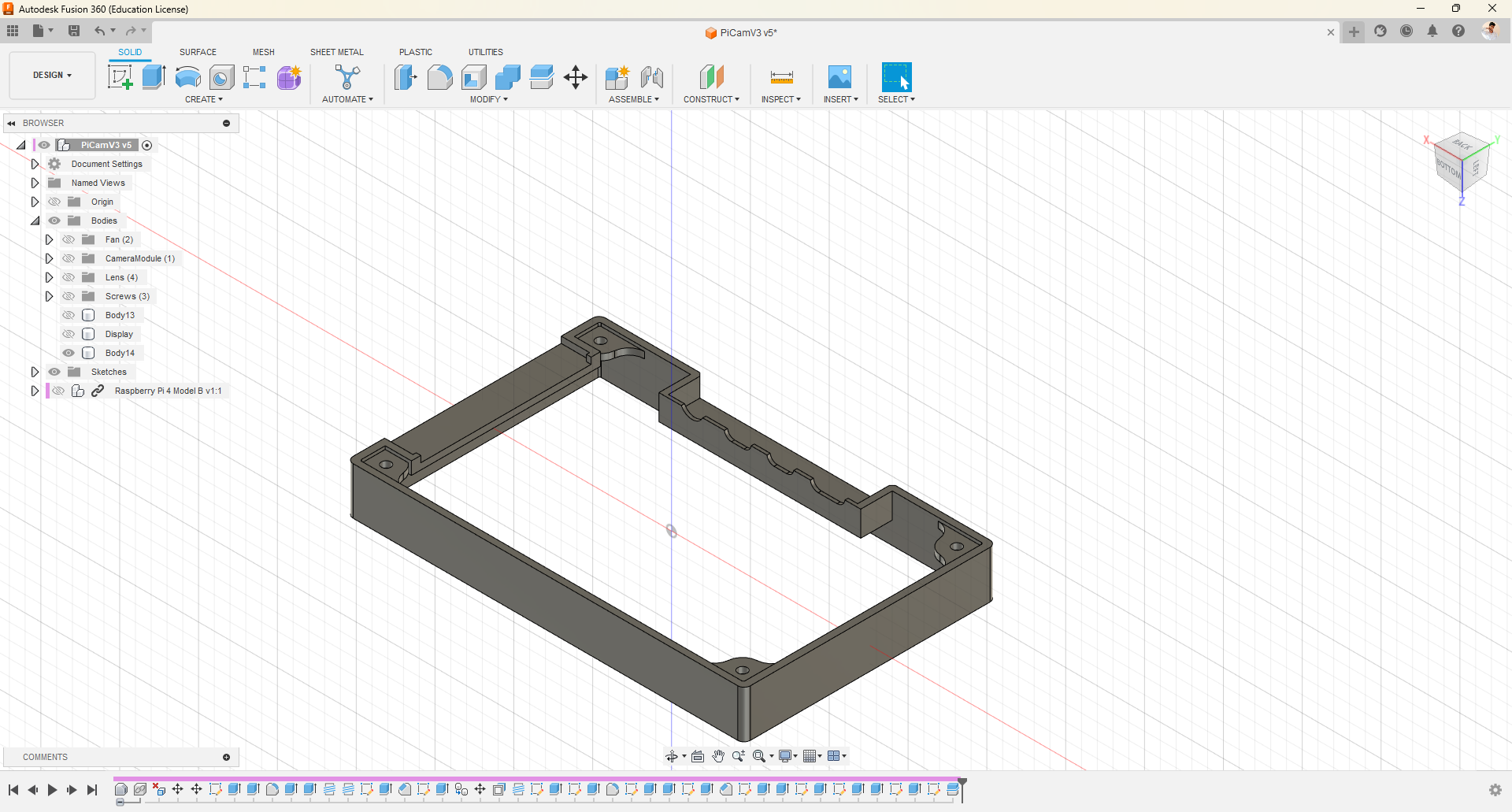This screenshot has height=812, width=1512.
Task: Show the Fan (2) body group
Action: 69,239
